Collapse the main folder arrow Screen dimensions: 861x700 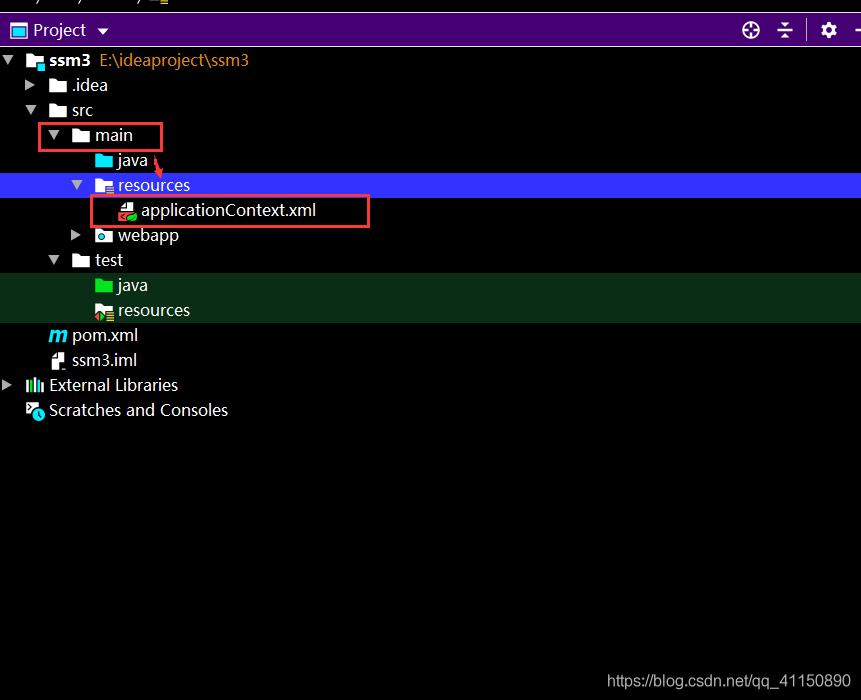[54, 135]
